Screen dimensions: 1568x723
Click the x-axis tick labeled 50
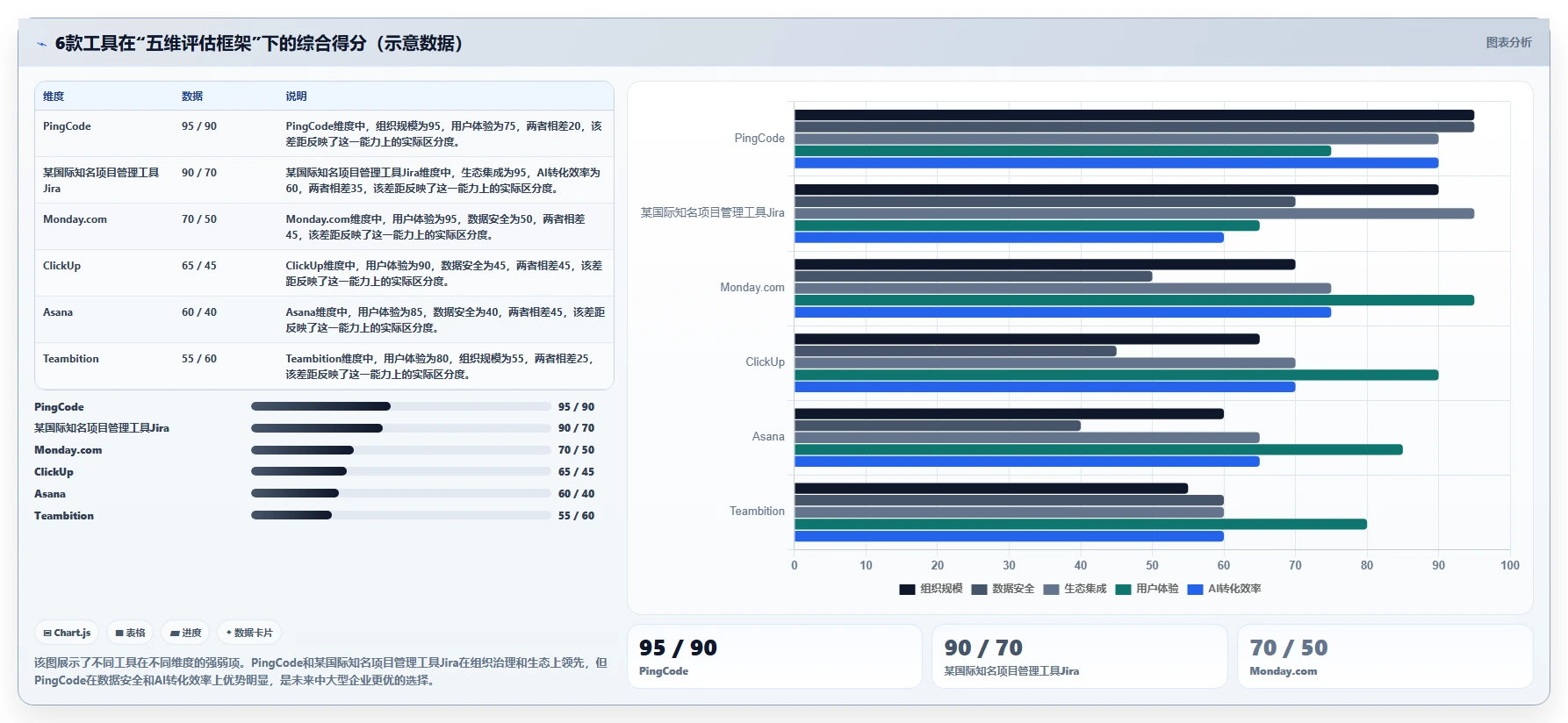(x=1152, y=565)
